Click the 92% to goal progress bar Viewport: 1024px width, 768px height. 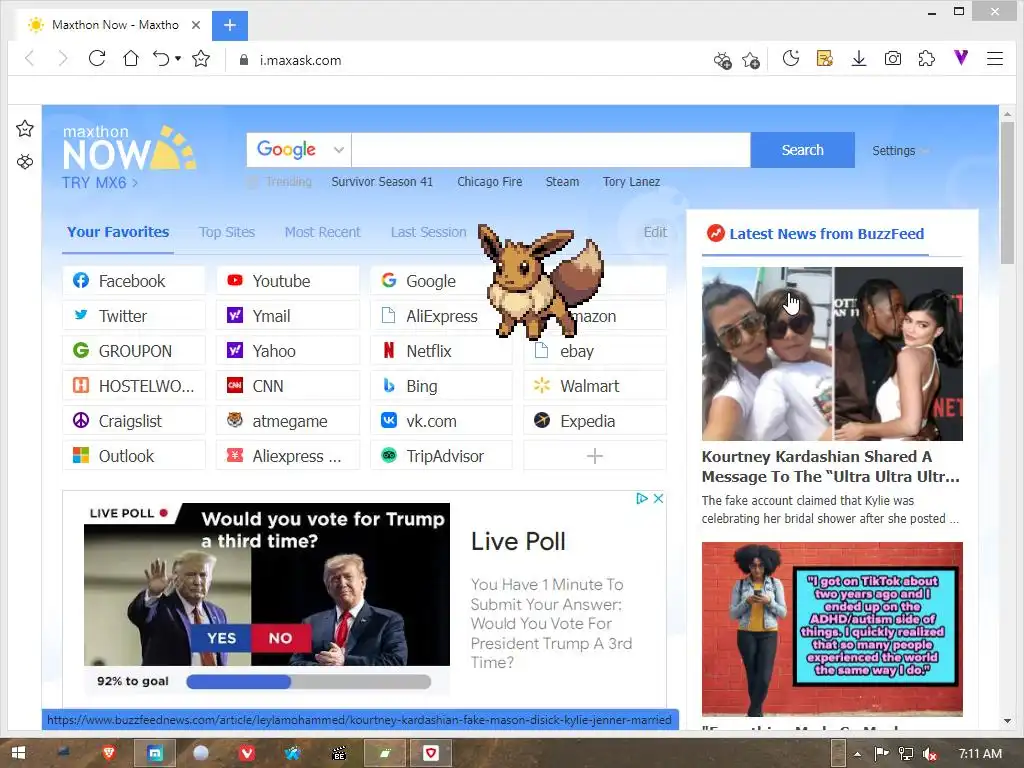click(x=308, y=682)
